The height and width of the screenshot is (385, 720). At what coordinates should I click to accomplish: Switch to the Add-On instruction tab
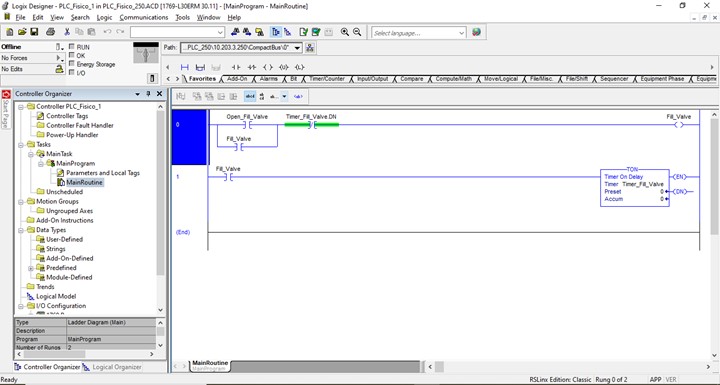(237, 79)
